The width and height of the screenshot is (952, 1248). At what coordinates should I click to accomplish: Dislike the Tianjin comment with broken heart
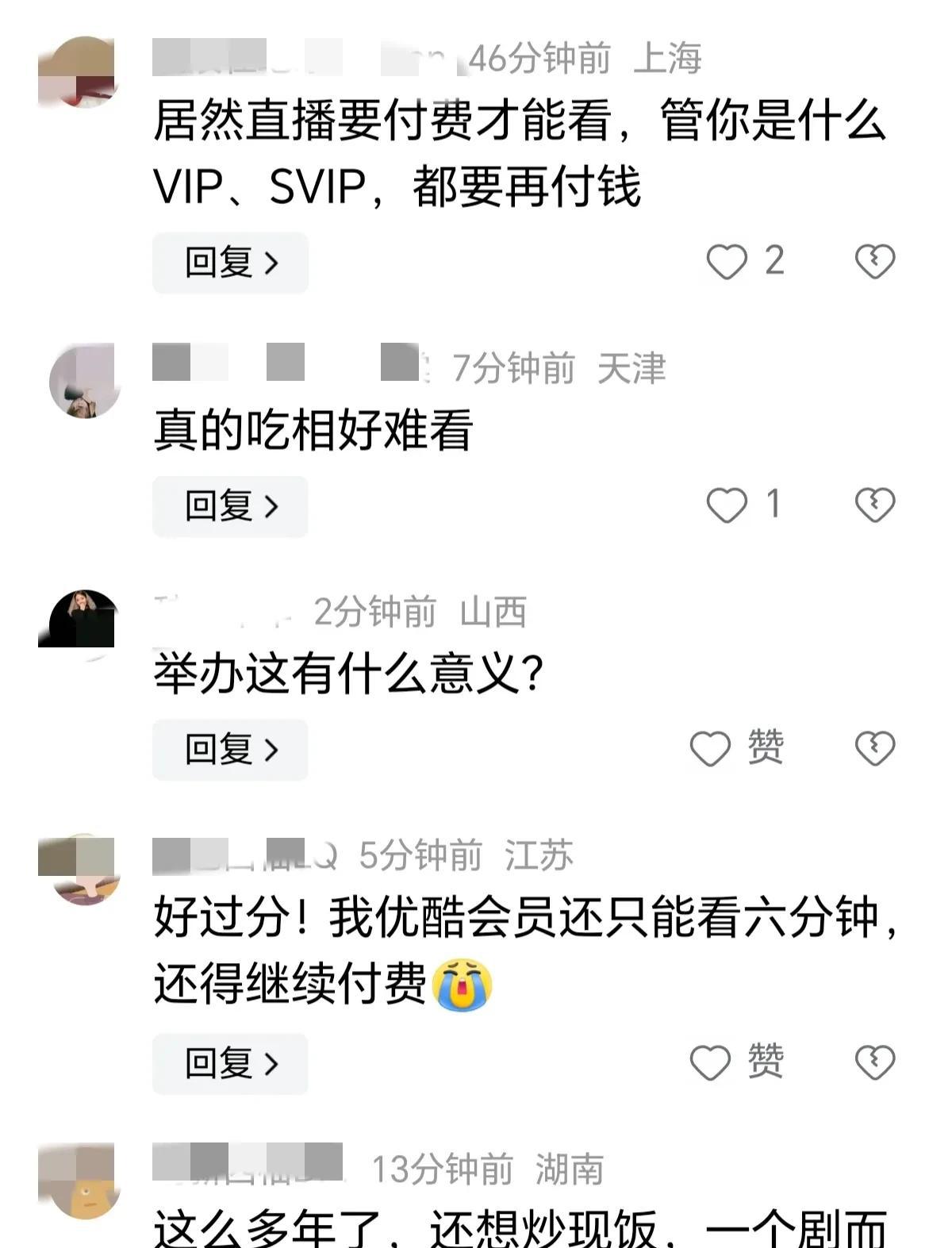[x=874, y=505]
